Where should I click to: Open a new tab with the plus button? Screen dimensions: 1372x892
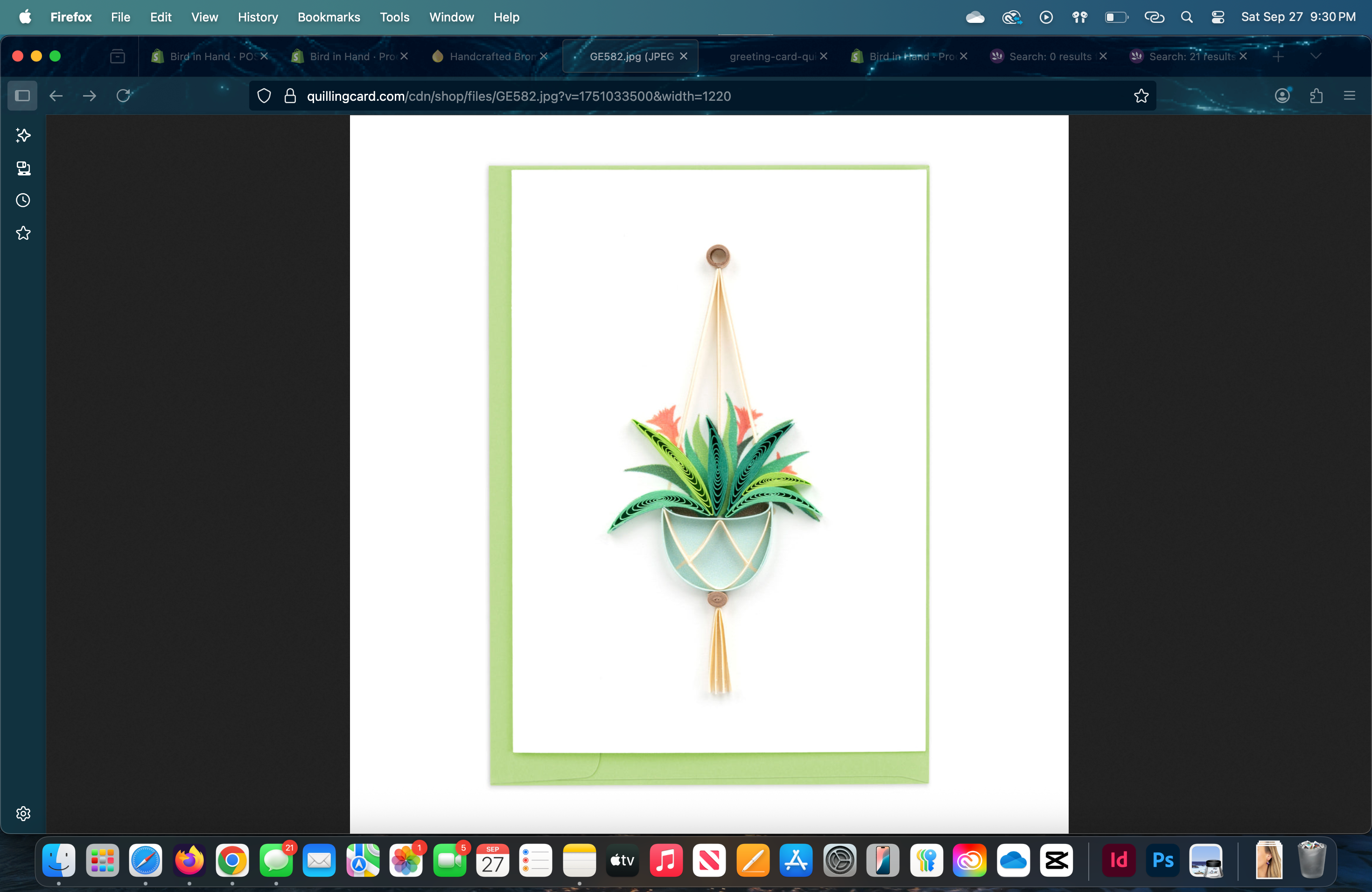point(1278,56)
